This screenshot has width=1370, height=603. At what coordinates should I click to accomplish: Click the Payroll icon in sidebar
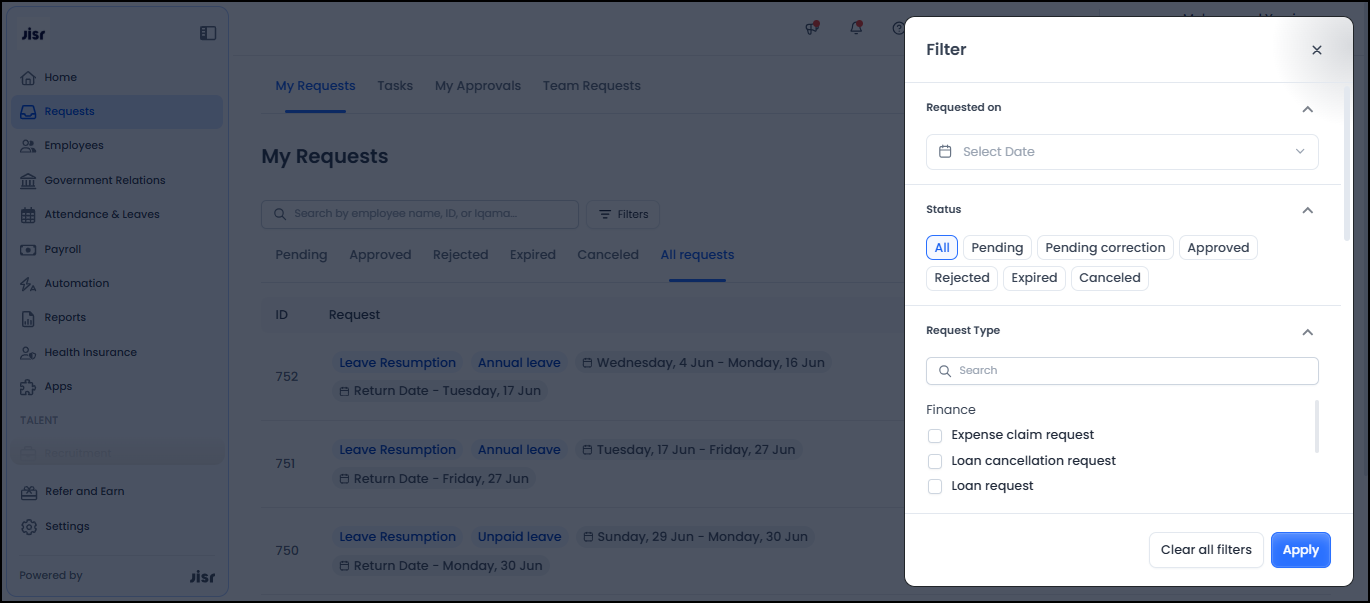(x=28, y=250)
